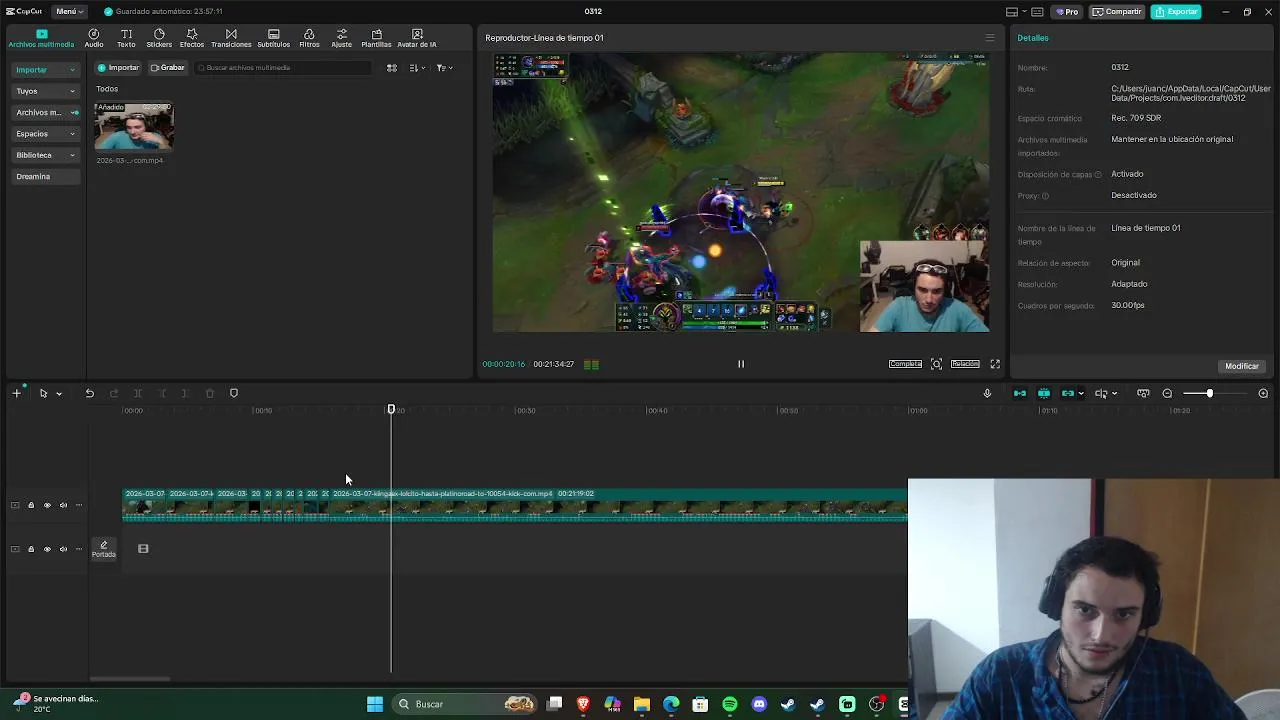Open the player panel options menu
The width and height of the screenshot is (1280, 720).
coord(990,38)
